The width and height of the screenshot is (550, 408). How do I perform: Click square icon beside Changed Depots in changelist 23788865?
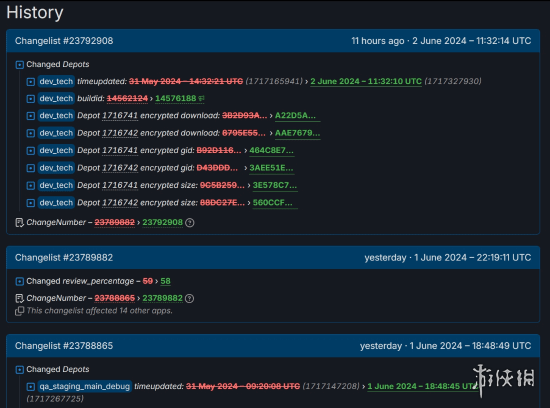coord(20,369)
